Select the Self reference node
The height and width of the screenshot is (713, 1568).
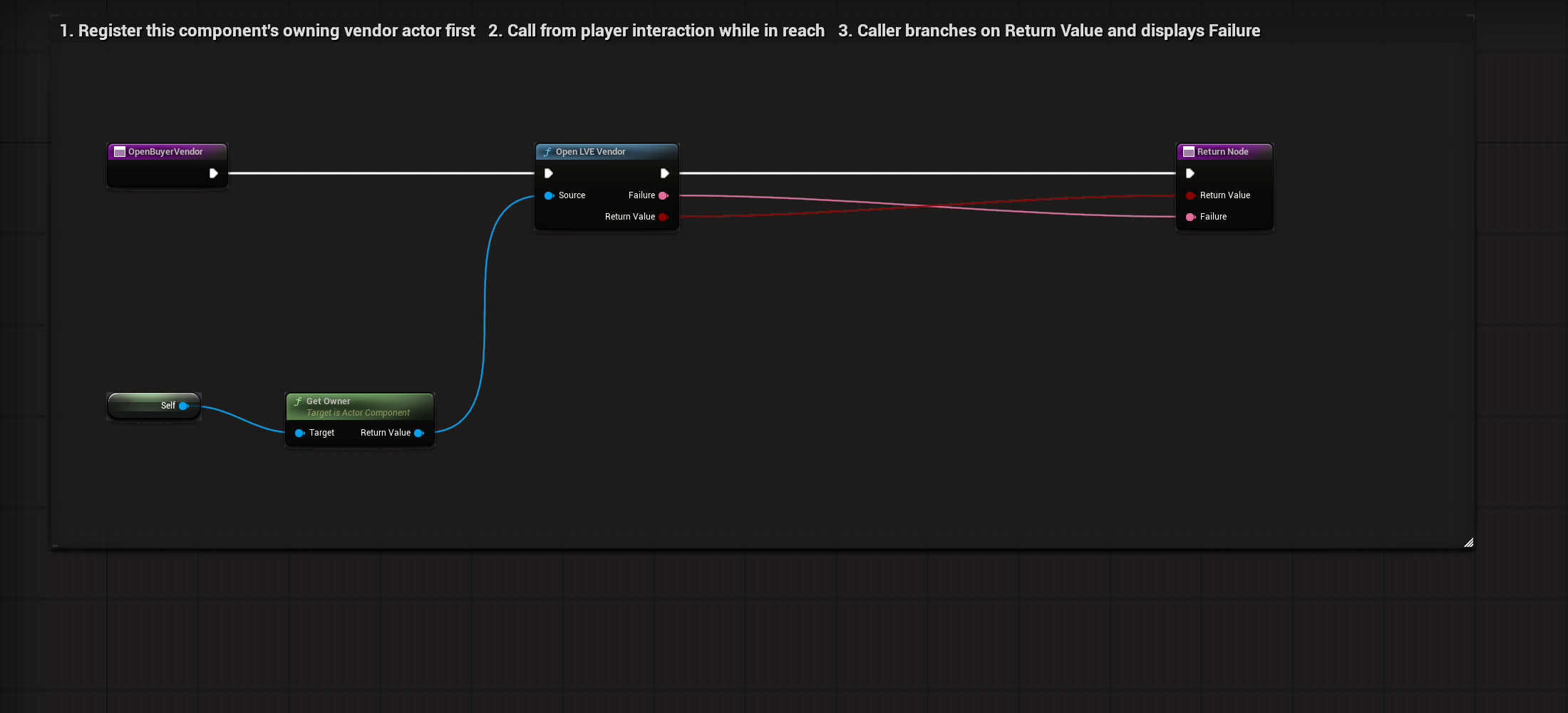[154, 406]
